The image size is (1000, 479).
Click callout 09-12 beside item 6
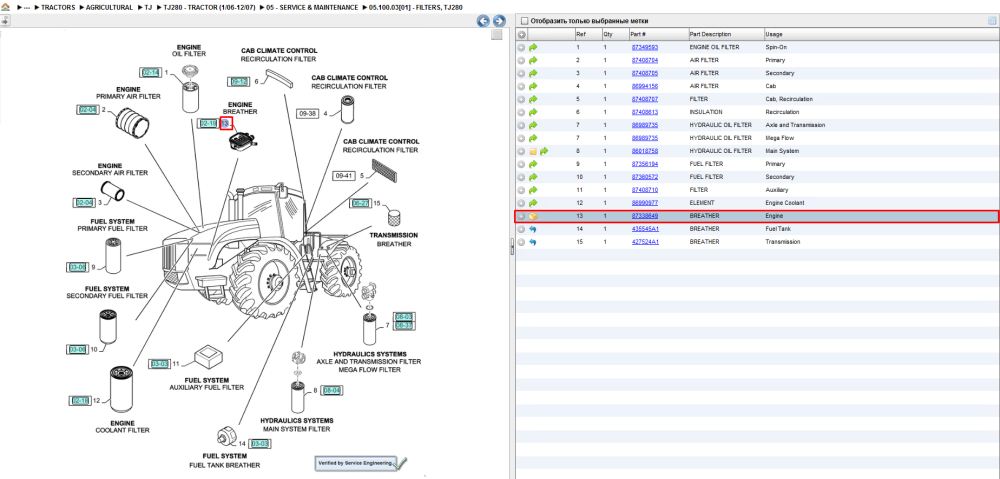[x=239, y=82]
